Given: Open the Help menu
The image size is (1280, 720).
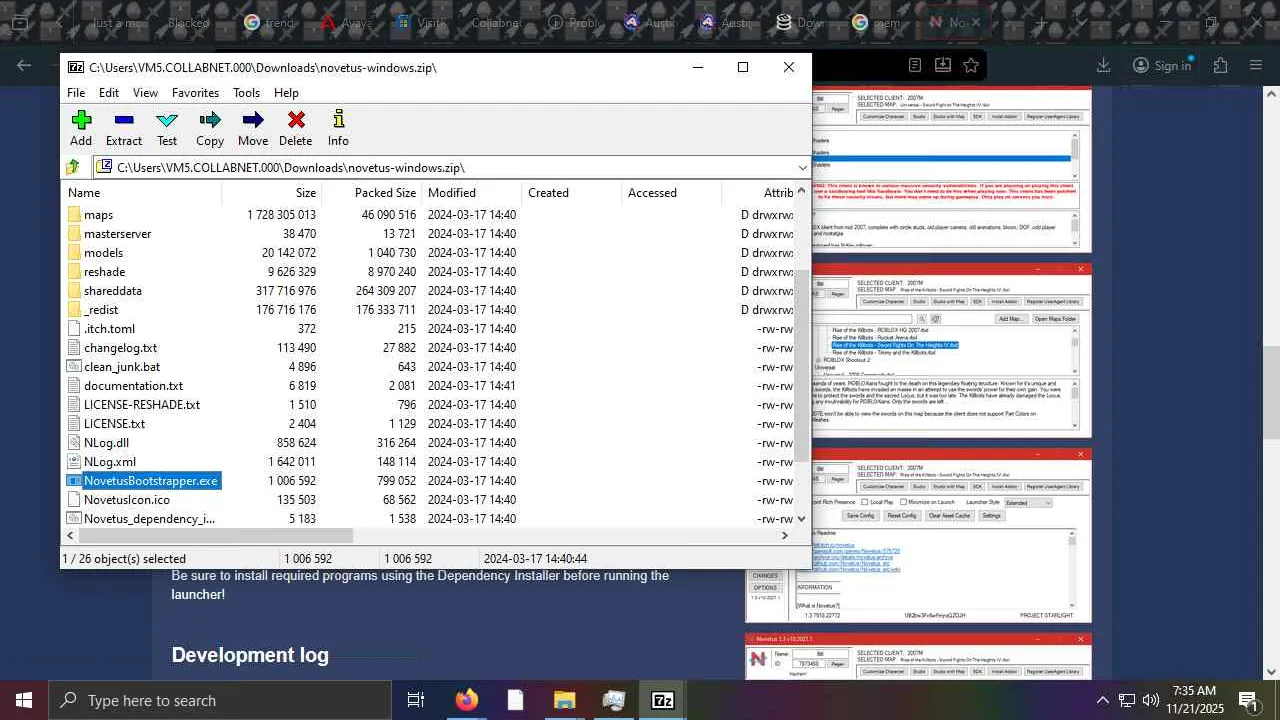Looking at the screenshot, I should 286,93.
